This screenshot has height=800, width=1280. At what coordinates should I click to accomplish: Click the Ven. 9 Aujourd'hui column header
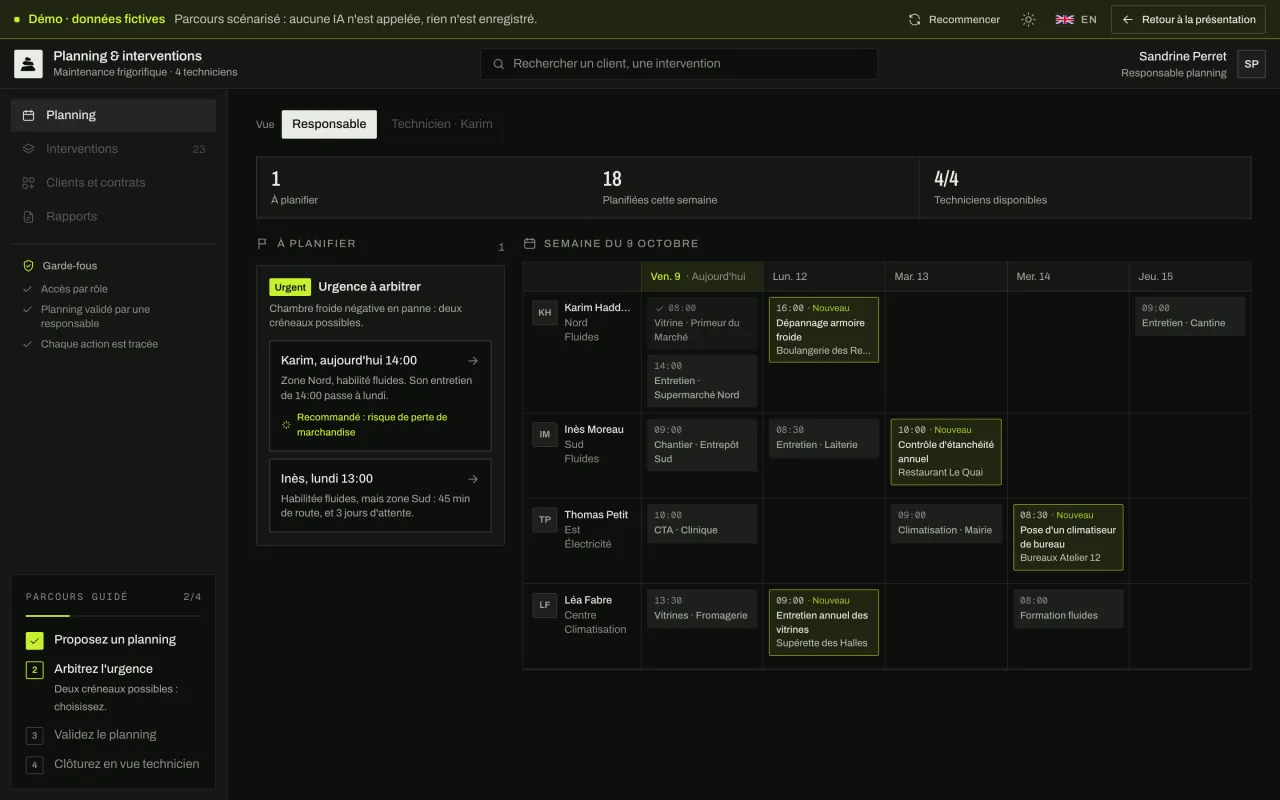tap(702, 276)
